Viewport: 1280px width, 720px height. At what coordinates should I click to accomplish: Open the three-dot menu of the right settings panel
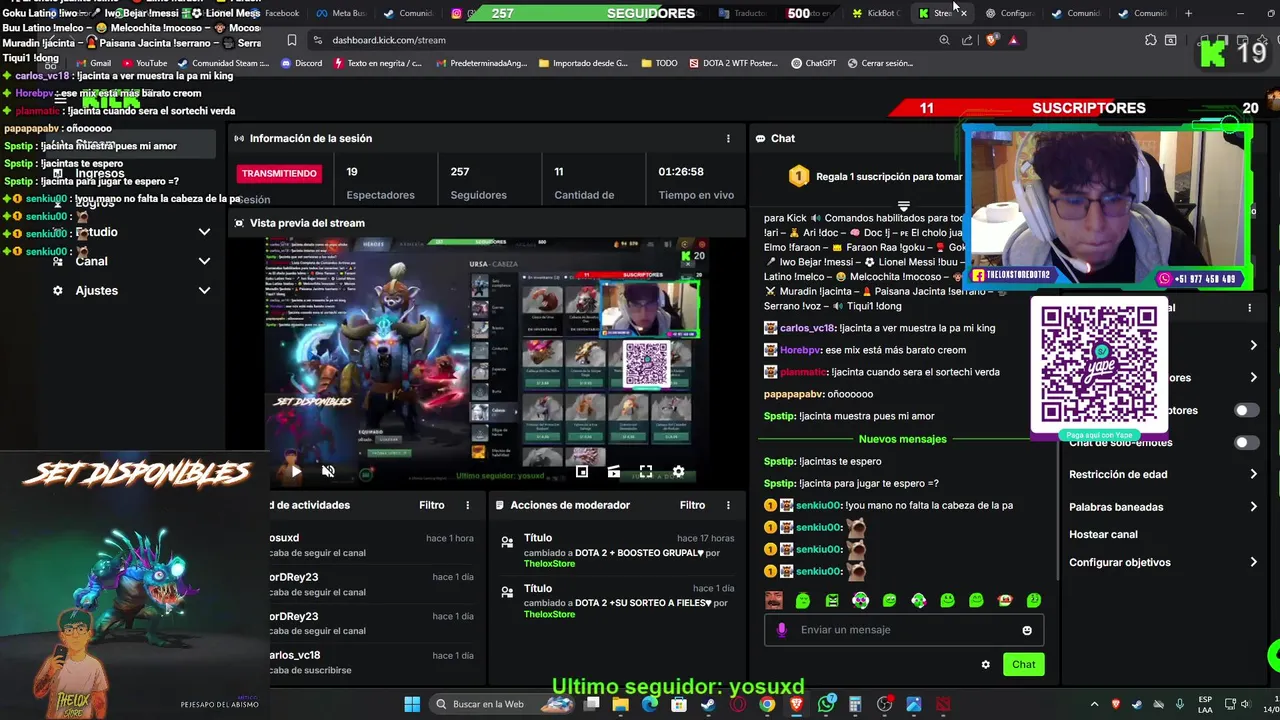[x=1249, y=308]
